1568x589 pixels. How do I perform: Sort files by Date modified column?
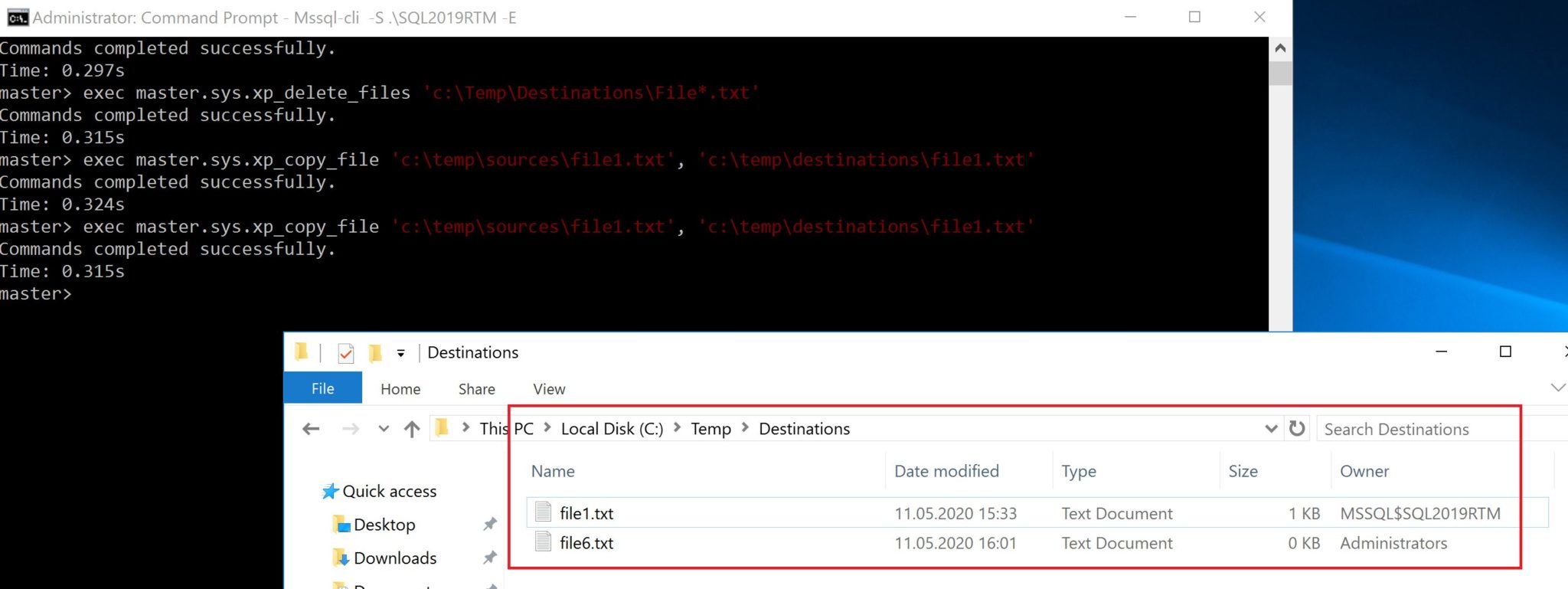tap(946, 471)
